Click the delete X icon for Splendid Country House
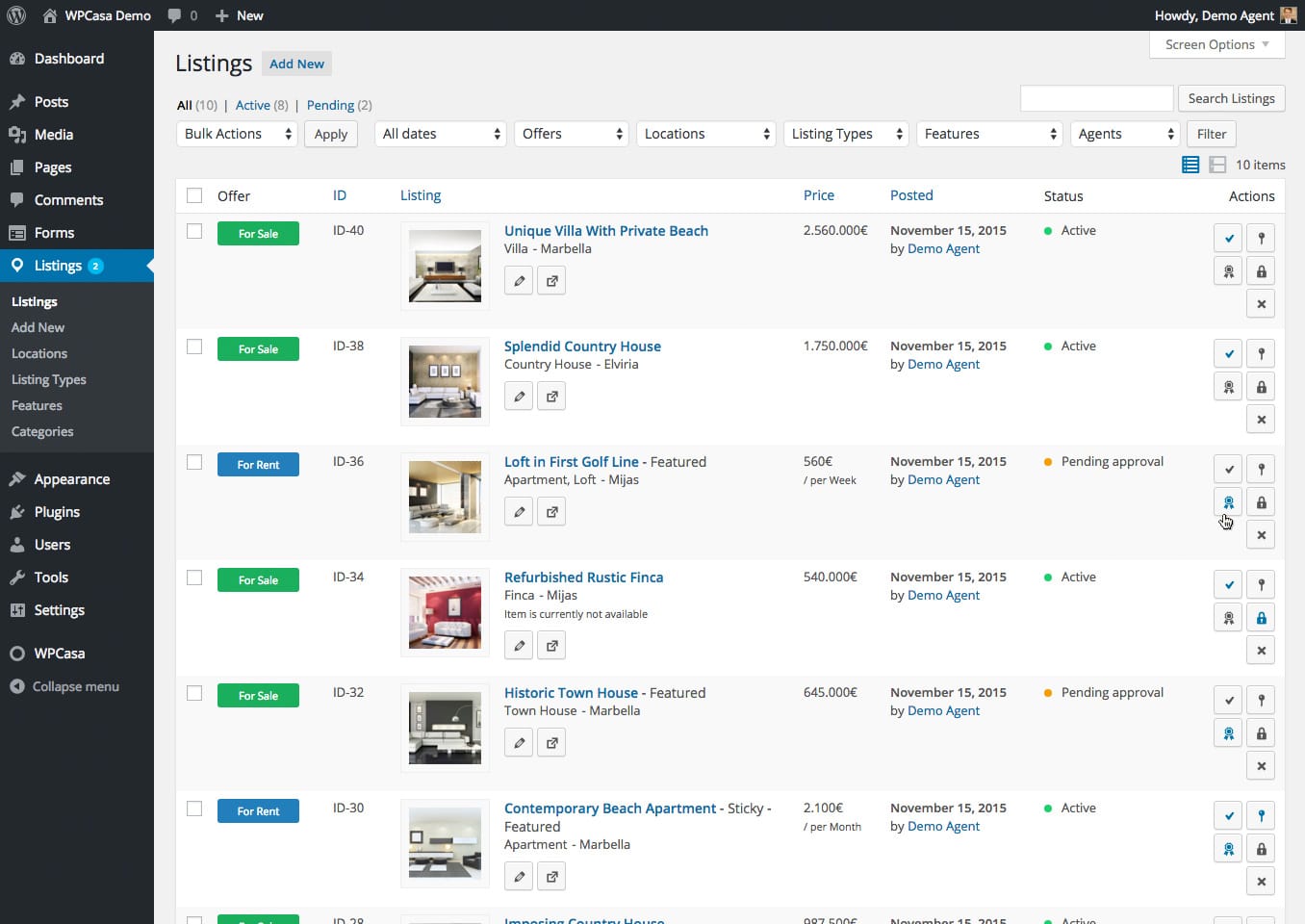 (1261, 420)
